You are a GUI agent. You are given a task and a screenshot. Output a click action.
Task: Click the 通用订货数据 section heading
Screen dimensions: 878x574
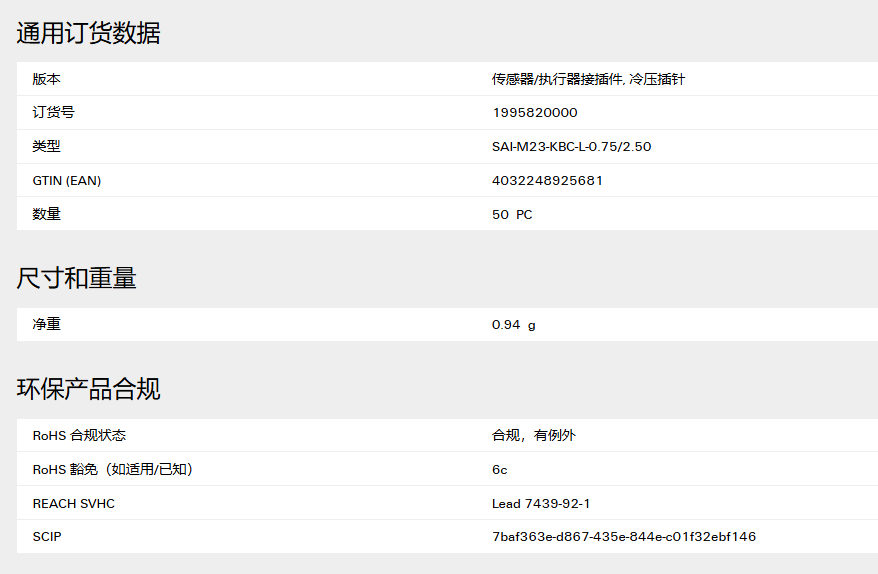88,32
